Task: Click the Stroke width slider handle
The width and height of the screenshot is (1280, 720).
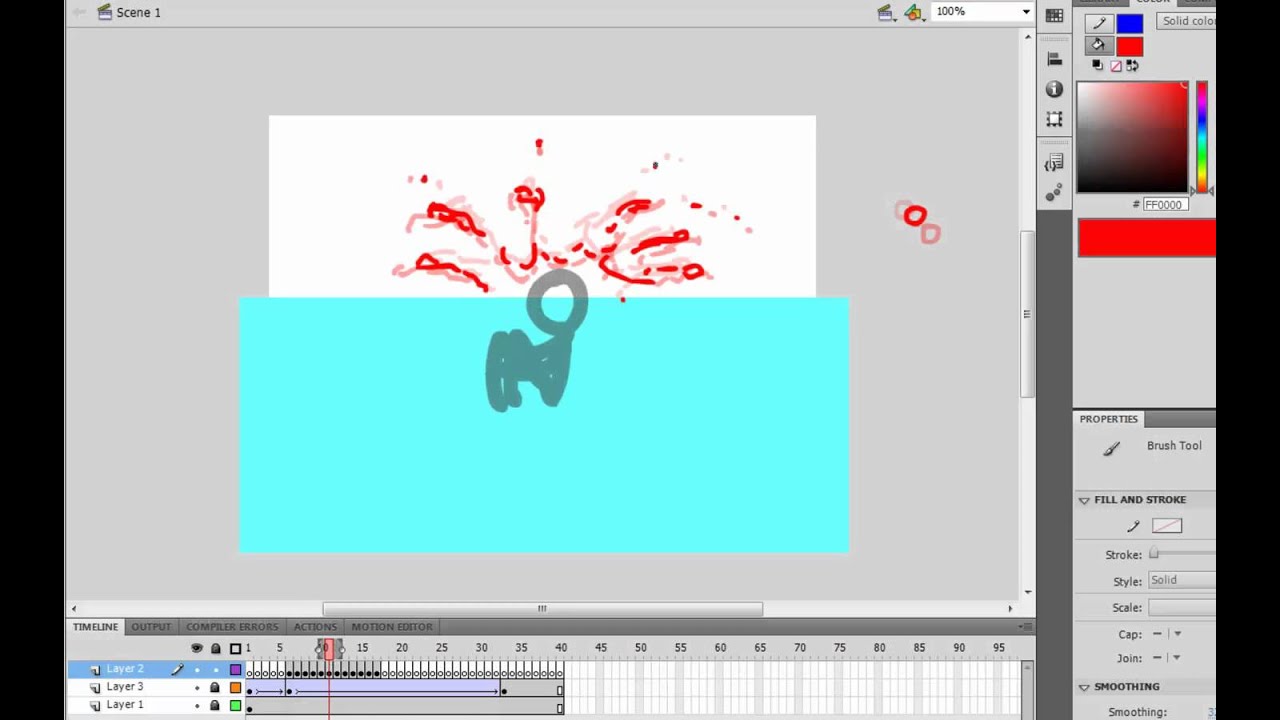Action: [1153, 554]
